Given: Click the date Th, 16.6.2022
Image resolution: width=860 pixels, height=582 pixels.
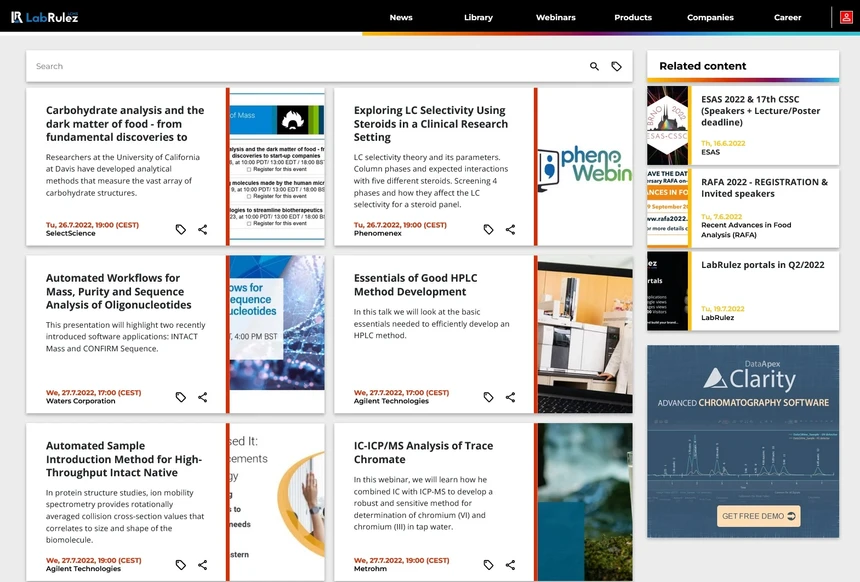Looking at the screenshot, I should [723, 144].
